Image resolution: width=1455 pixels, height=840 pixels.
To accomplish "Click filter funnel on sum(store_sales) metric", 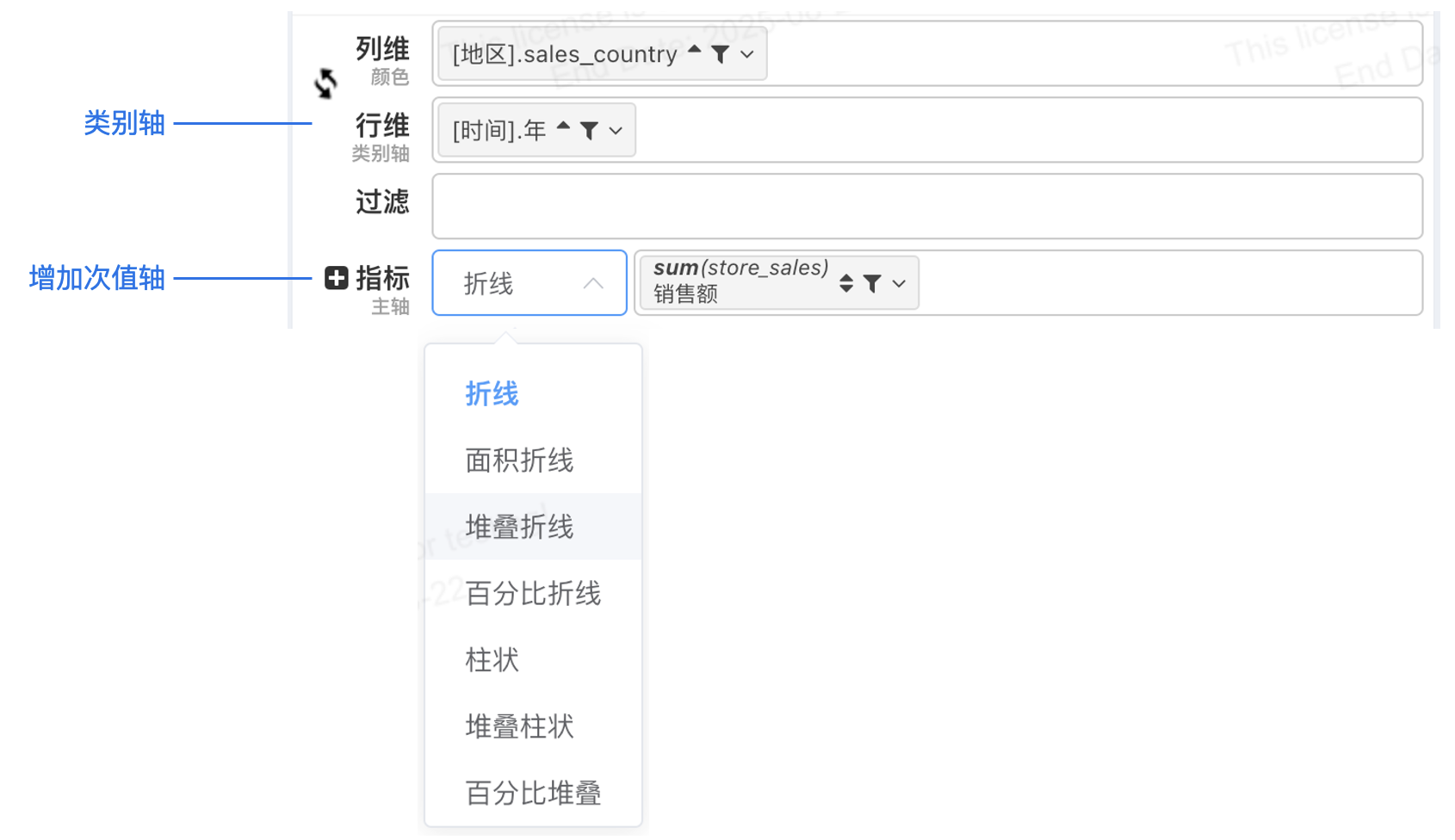I will (872, 283).
